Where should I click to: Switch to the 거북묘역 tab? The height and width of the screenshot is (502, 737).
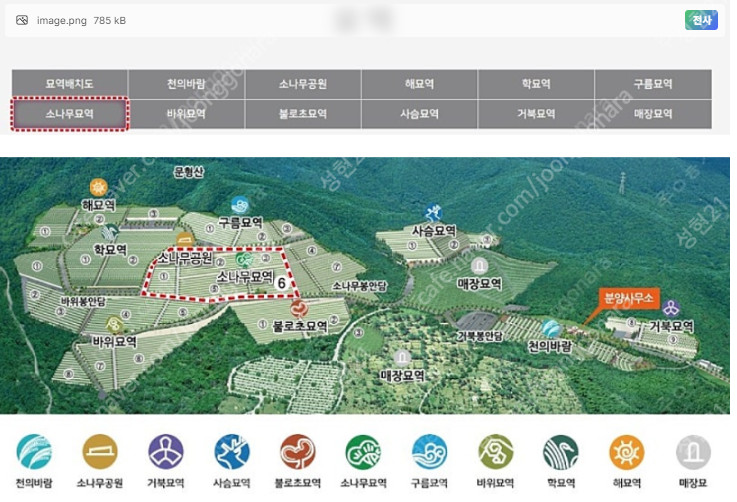[x=536, y=114]
